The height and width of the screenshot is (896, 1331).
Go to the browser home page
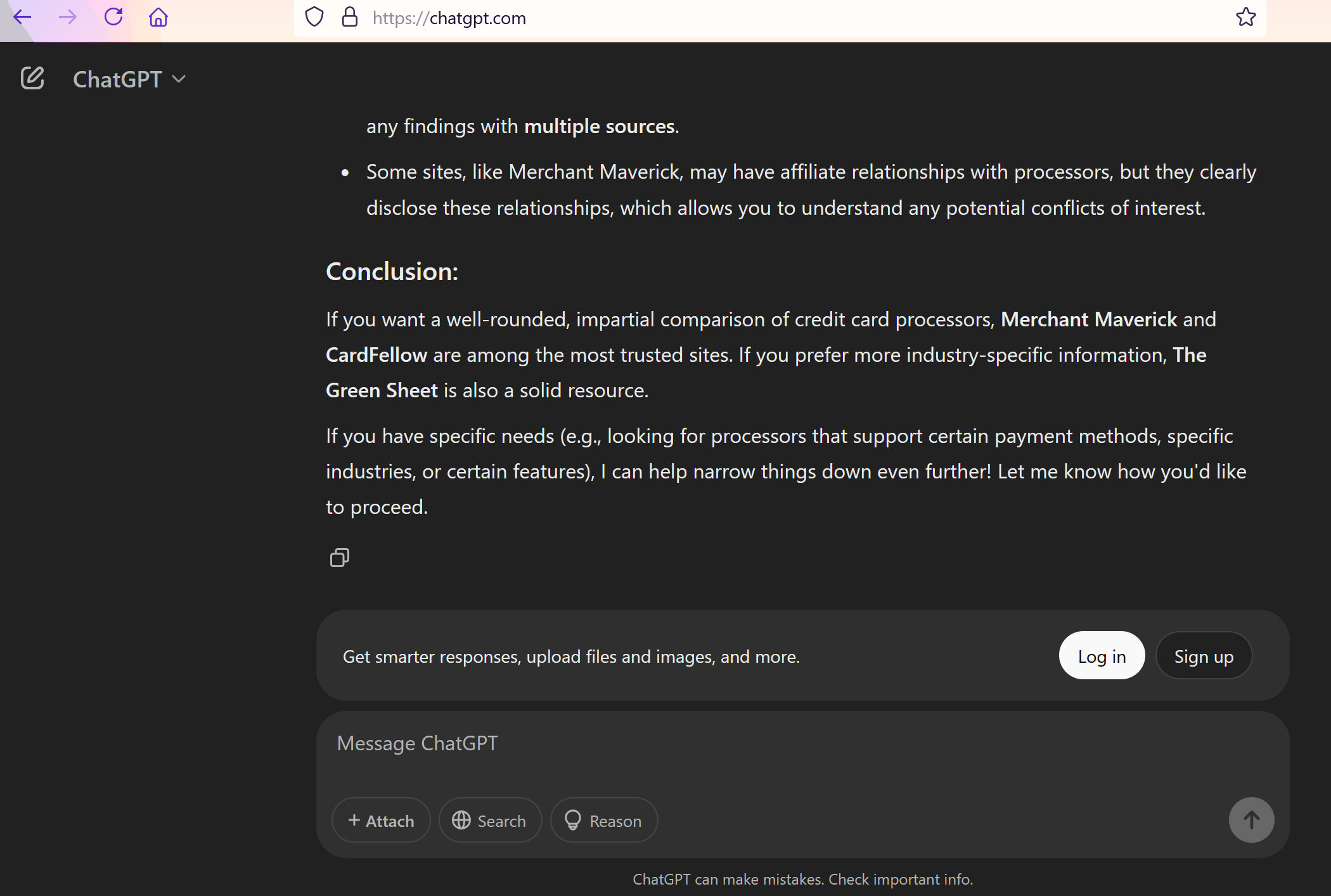point(158,17)
